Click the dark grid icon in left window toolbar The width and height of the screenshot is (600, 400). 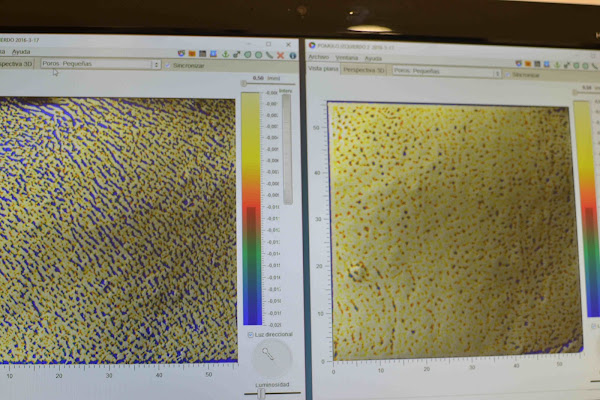(x=202, y=54)
